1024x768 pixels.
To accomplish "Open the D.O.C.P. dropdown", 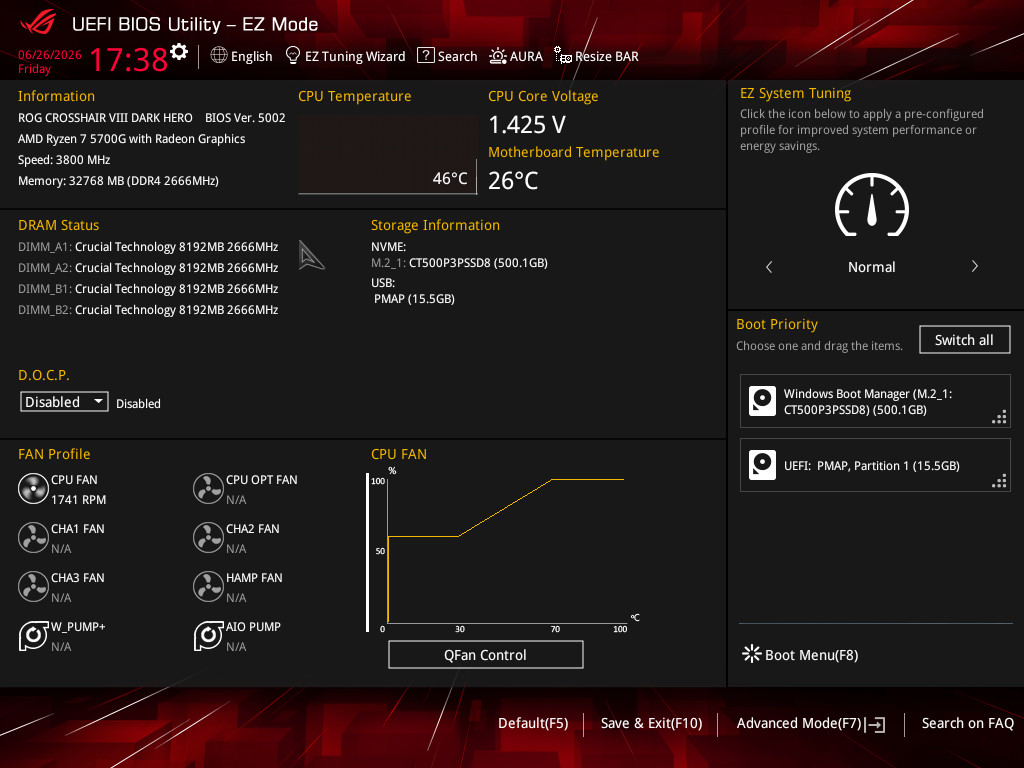I will (x=64, y=402).
